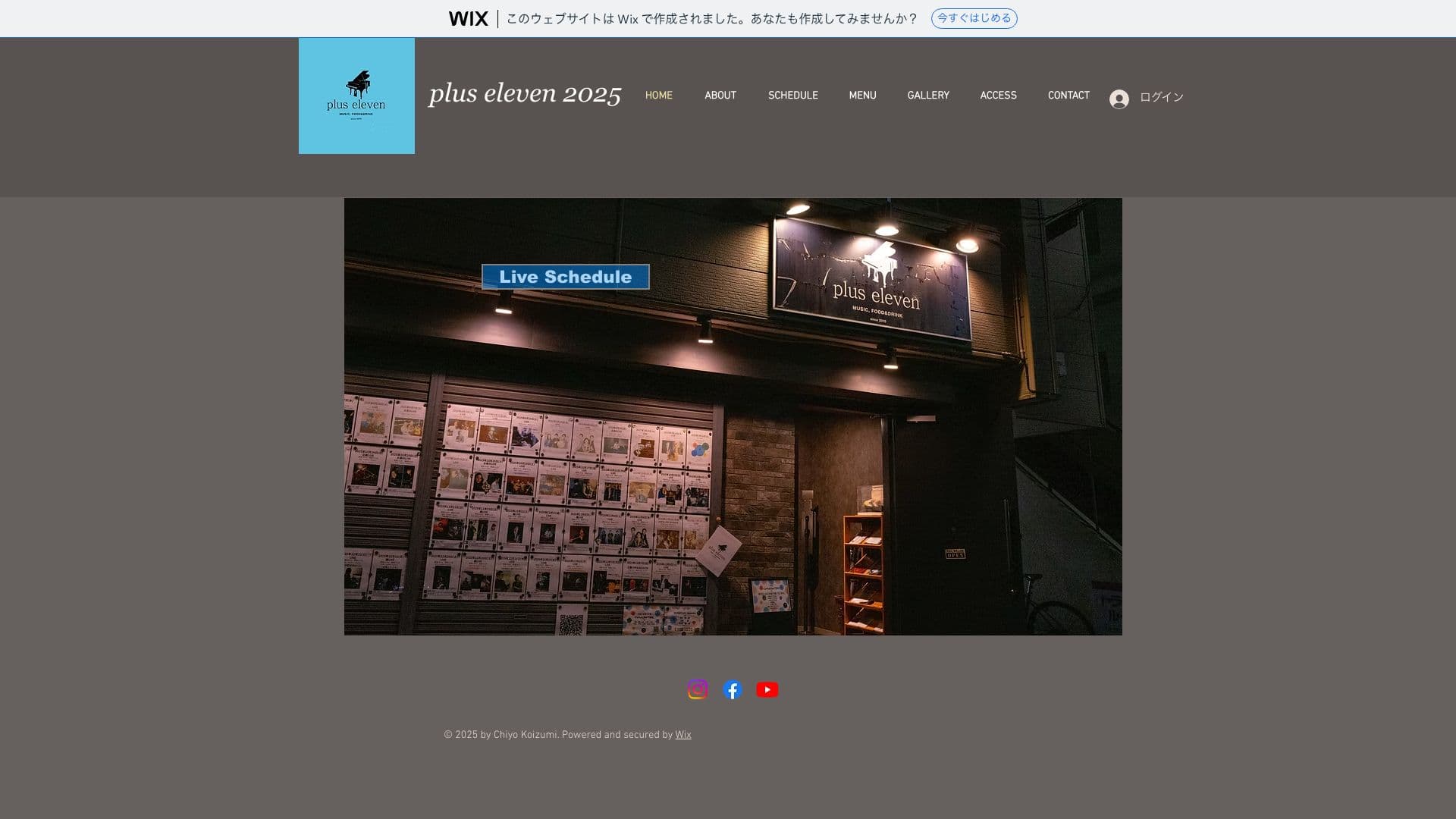Viewport: 1456px width, 819px height.
Task: Click the plus eleven 2025 site title
Action: click(x=524, y=94)
